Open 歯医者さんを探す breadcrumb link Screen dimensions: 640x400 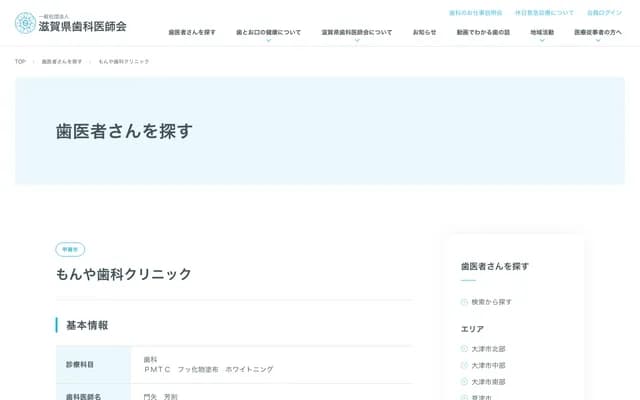pyautogui.click(x=62, y=62)
